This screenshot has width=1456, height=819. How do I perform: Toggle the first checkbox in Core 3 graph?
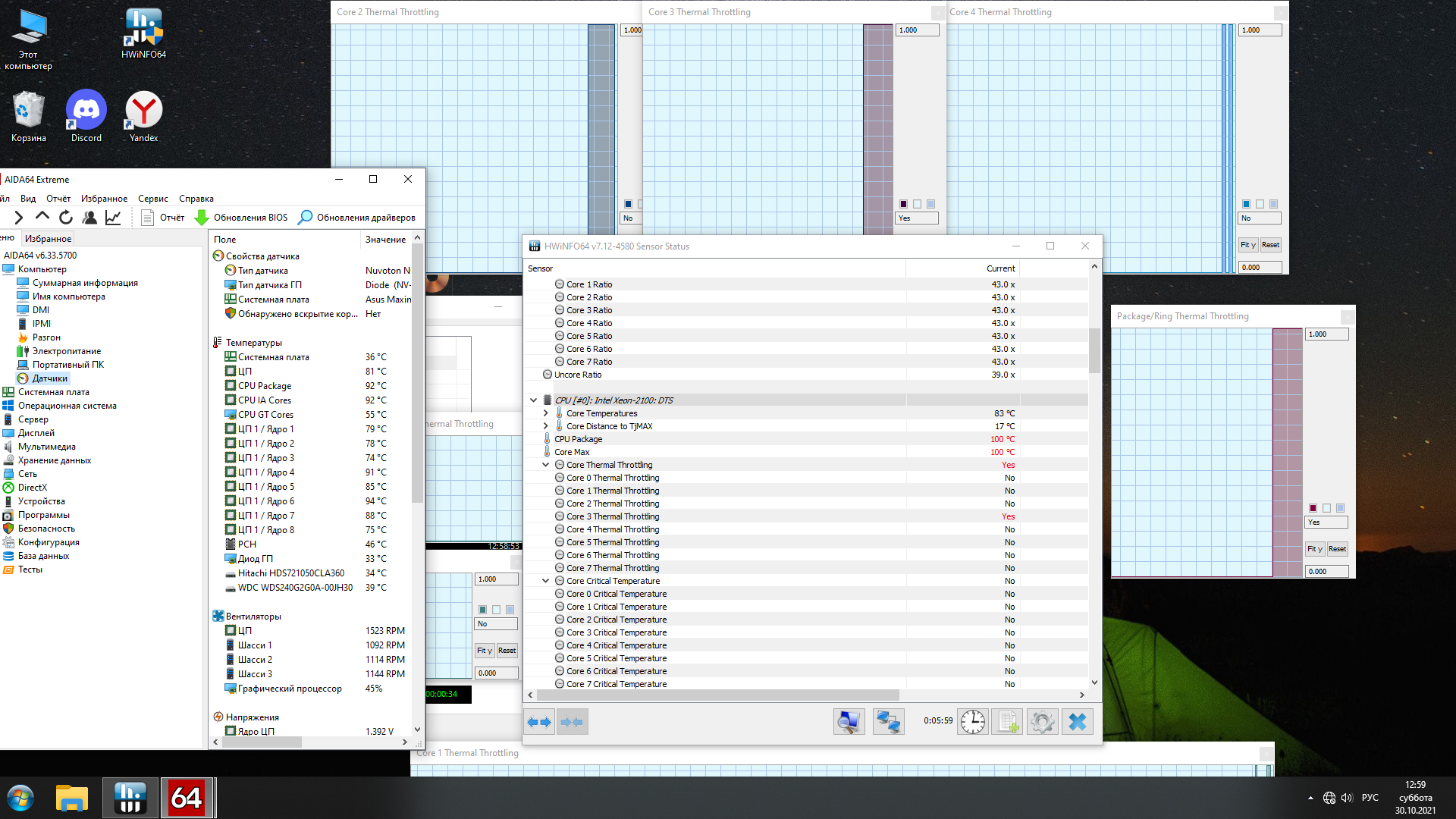(x=903, y=204)
